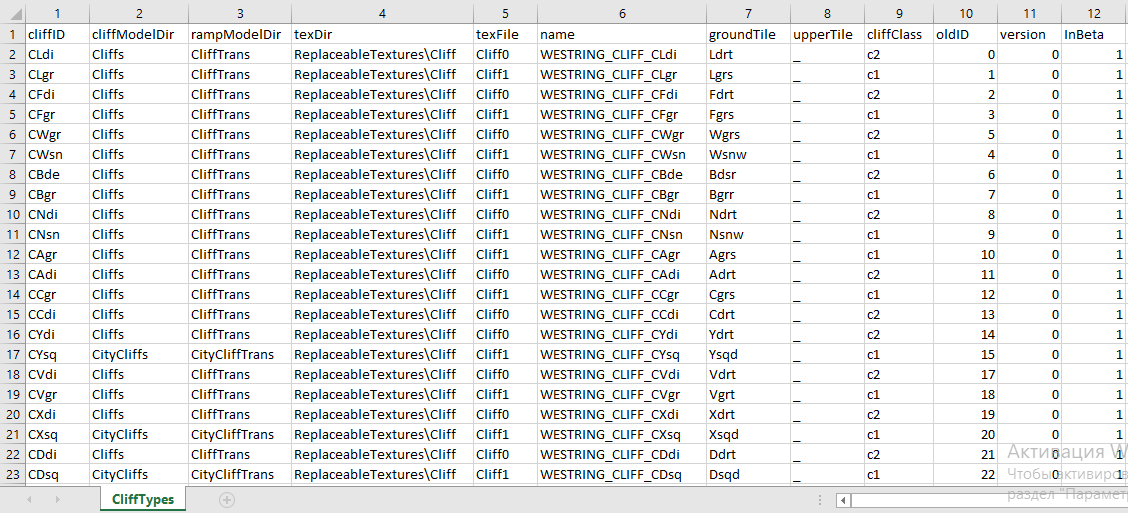Screen dimensions: 1128x513
Task: Select cell containing CNdi
Action: click(57, 214)
